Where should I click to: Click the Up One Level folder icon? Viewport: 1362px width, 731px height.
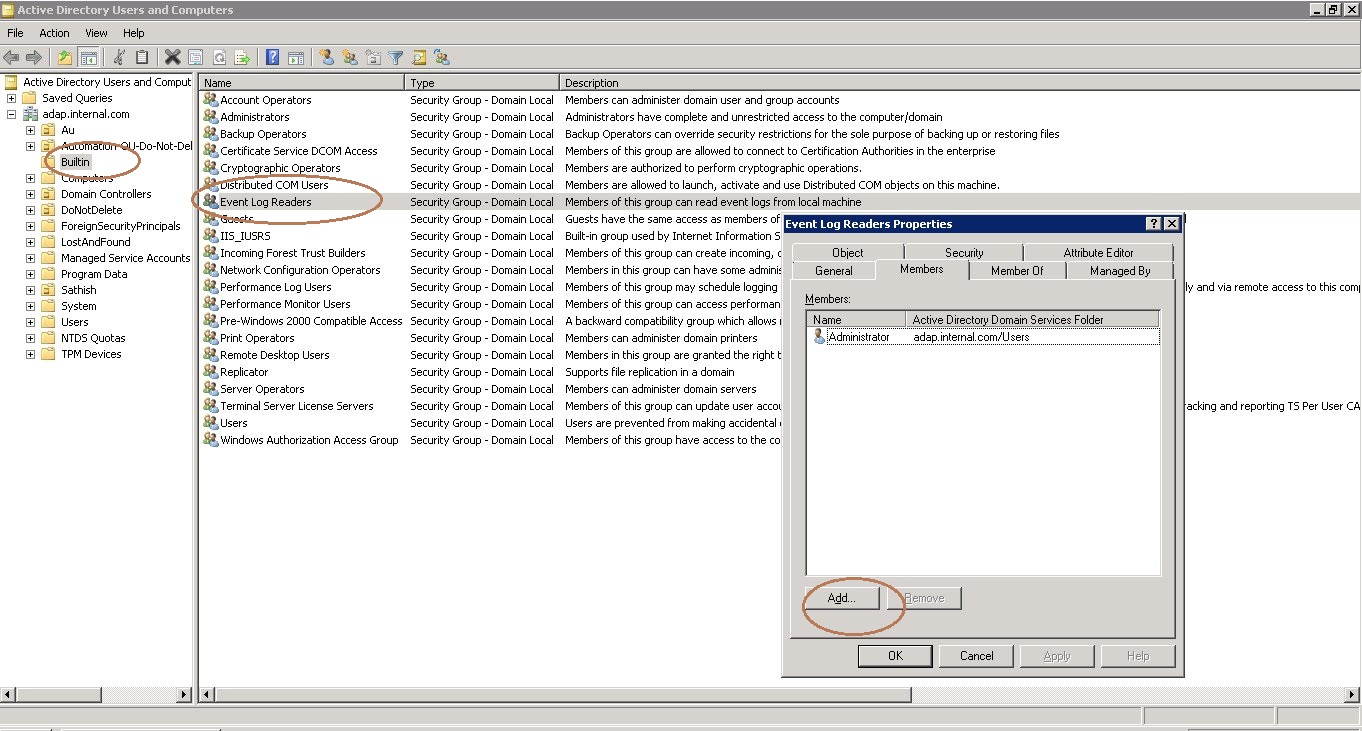coord(65,58)
